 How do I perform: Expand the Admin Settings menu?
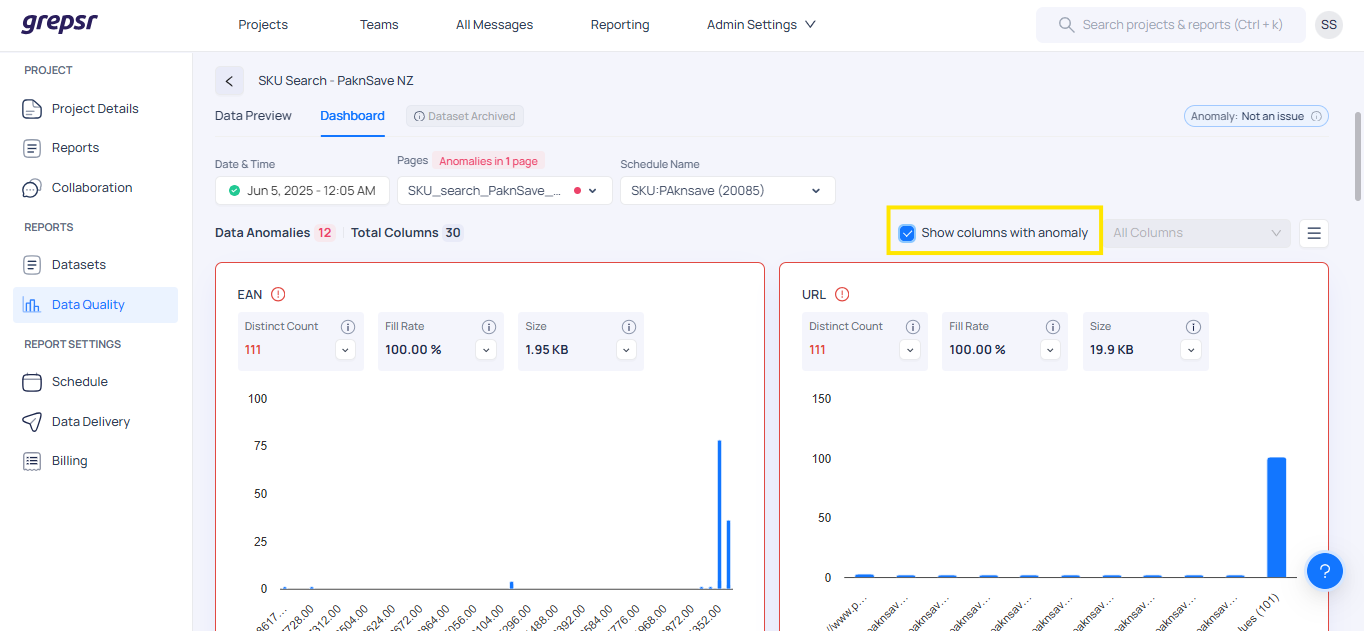tap(761, 25)
